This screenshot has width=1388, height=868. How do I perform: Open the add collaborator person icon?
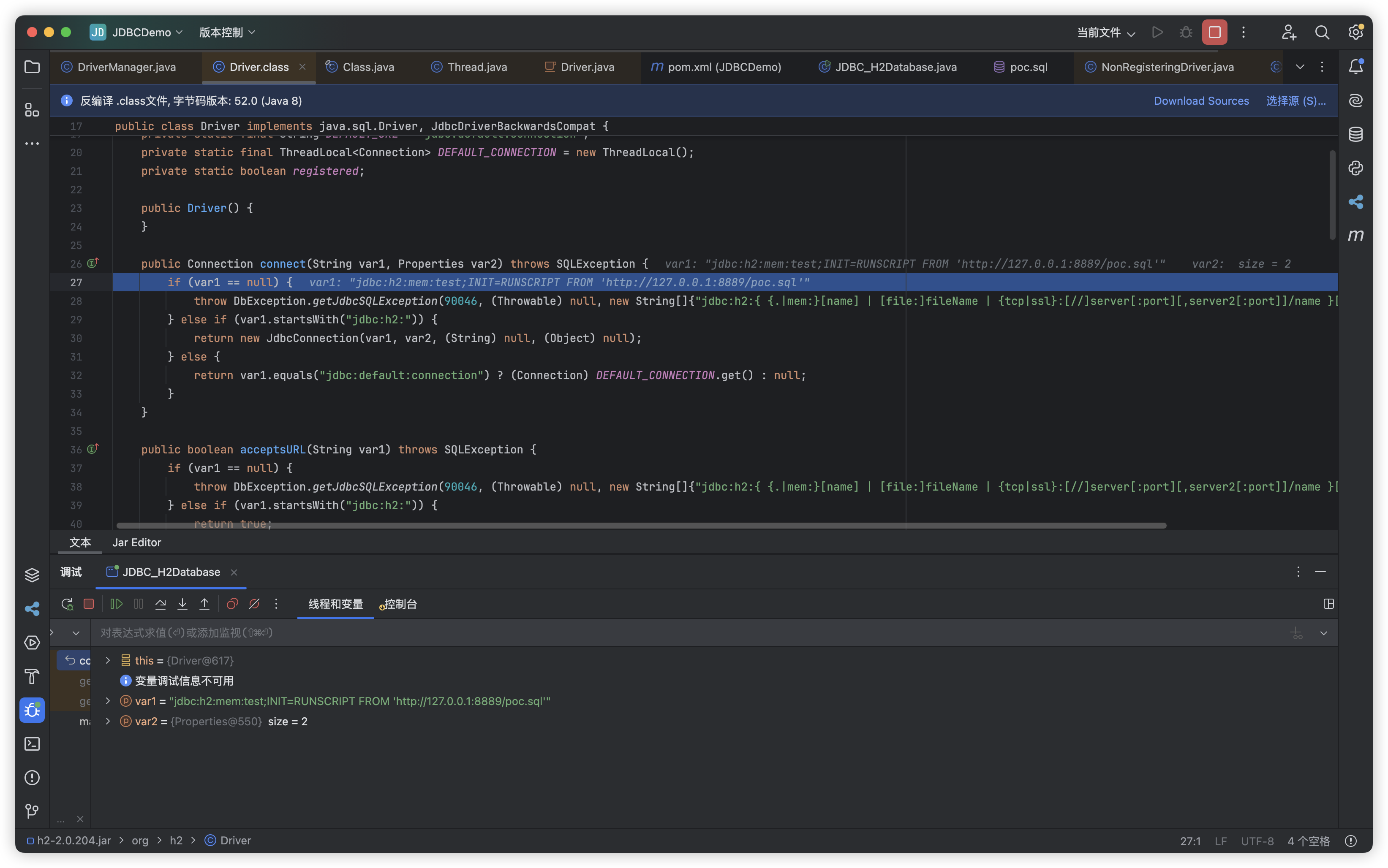tap(1289, 32)
